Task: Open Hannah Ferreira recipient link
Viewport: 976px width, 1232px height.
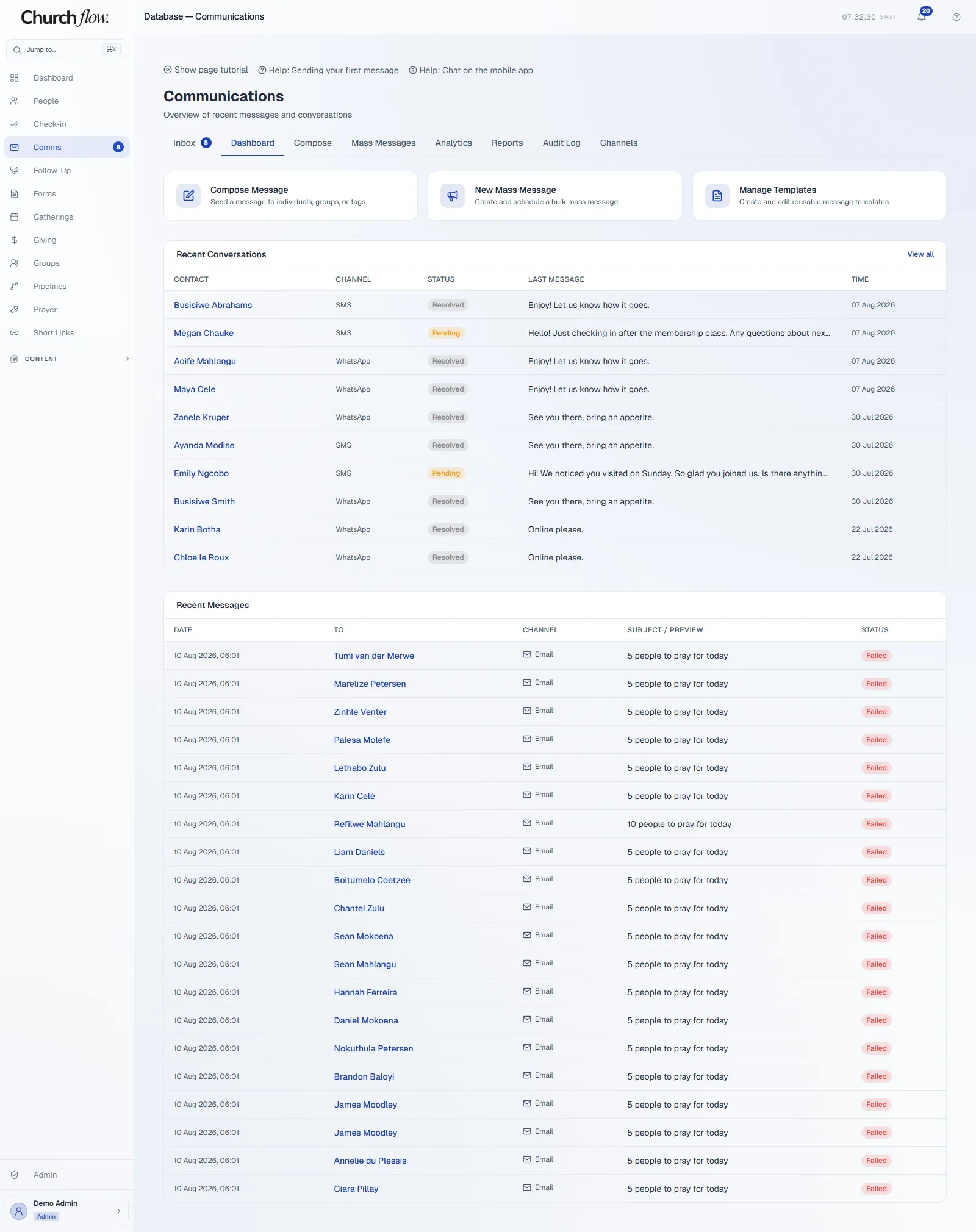Action: (365, 992)
